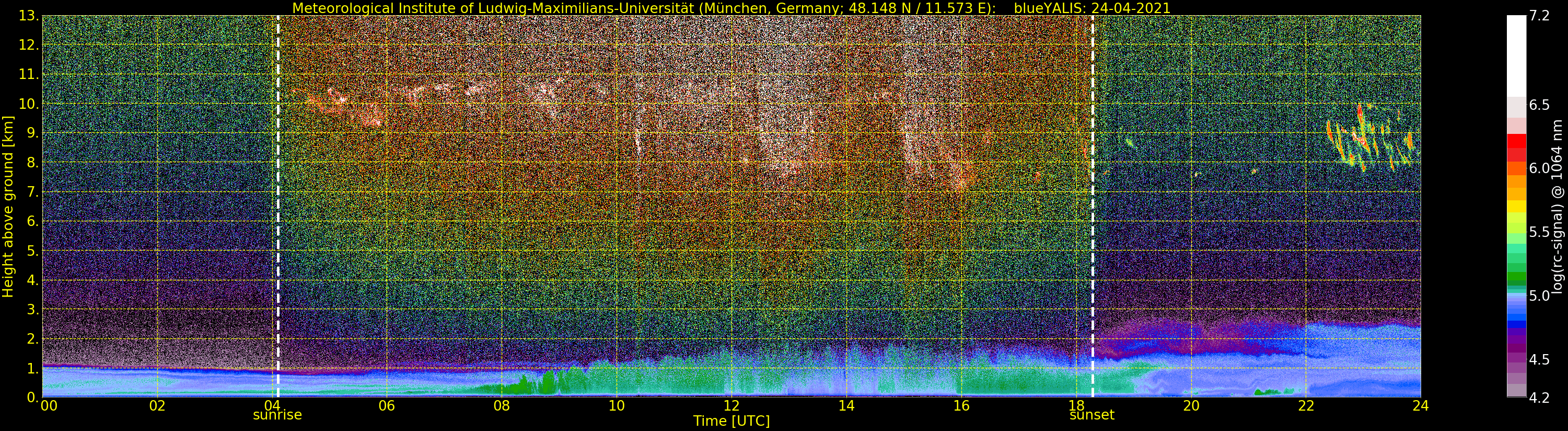Click the colorbar's "4.5" tick value

coord(1539,360)
